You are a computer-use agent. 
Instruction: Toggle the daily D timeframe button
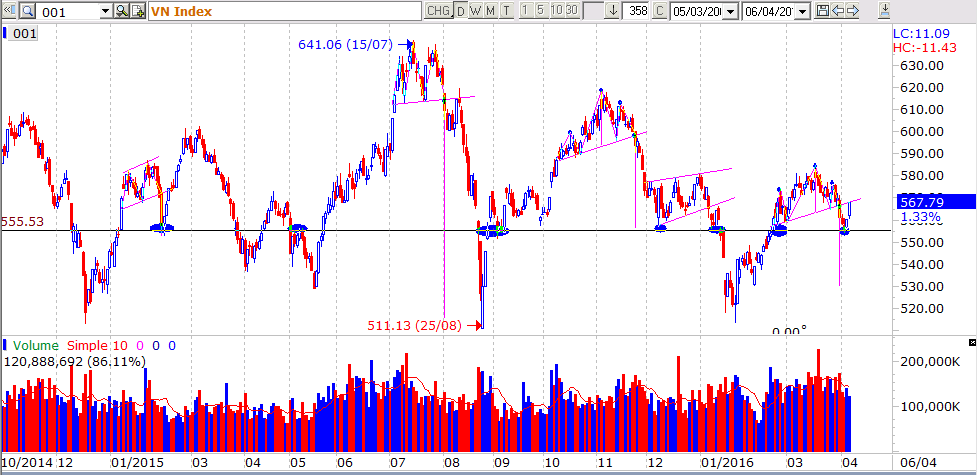coord(461,11)
